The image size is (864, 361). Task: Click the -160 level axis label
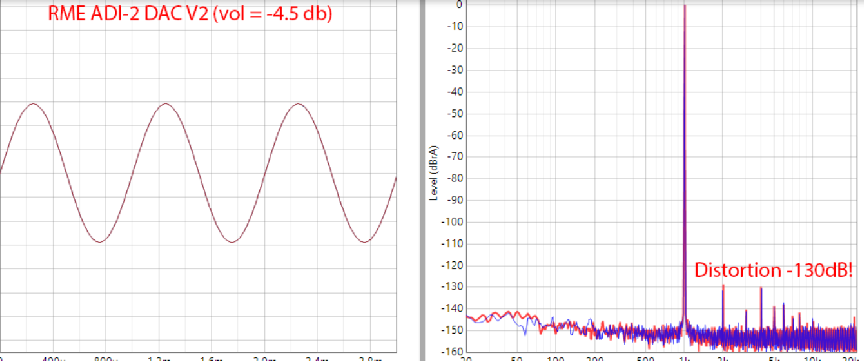pos(452,352)
